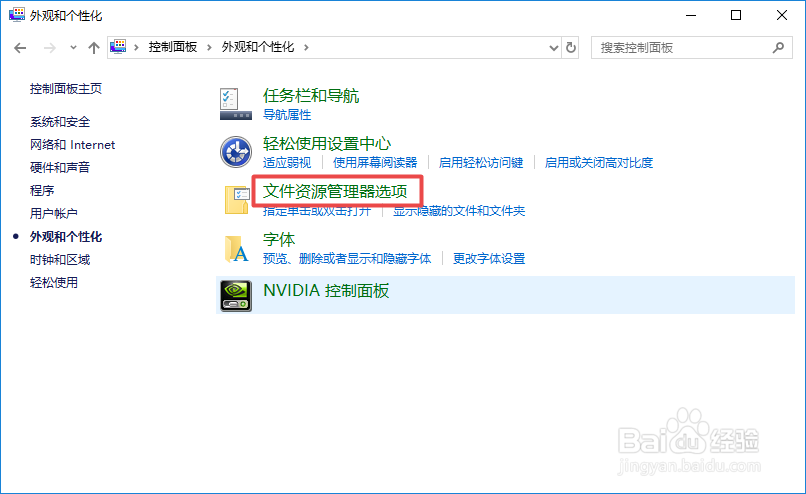Minimize the 外观和个性化 window
Image resolution: width=806 pixels, height=494 pixels.
pyautogui.click(x=691, y=15)
